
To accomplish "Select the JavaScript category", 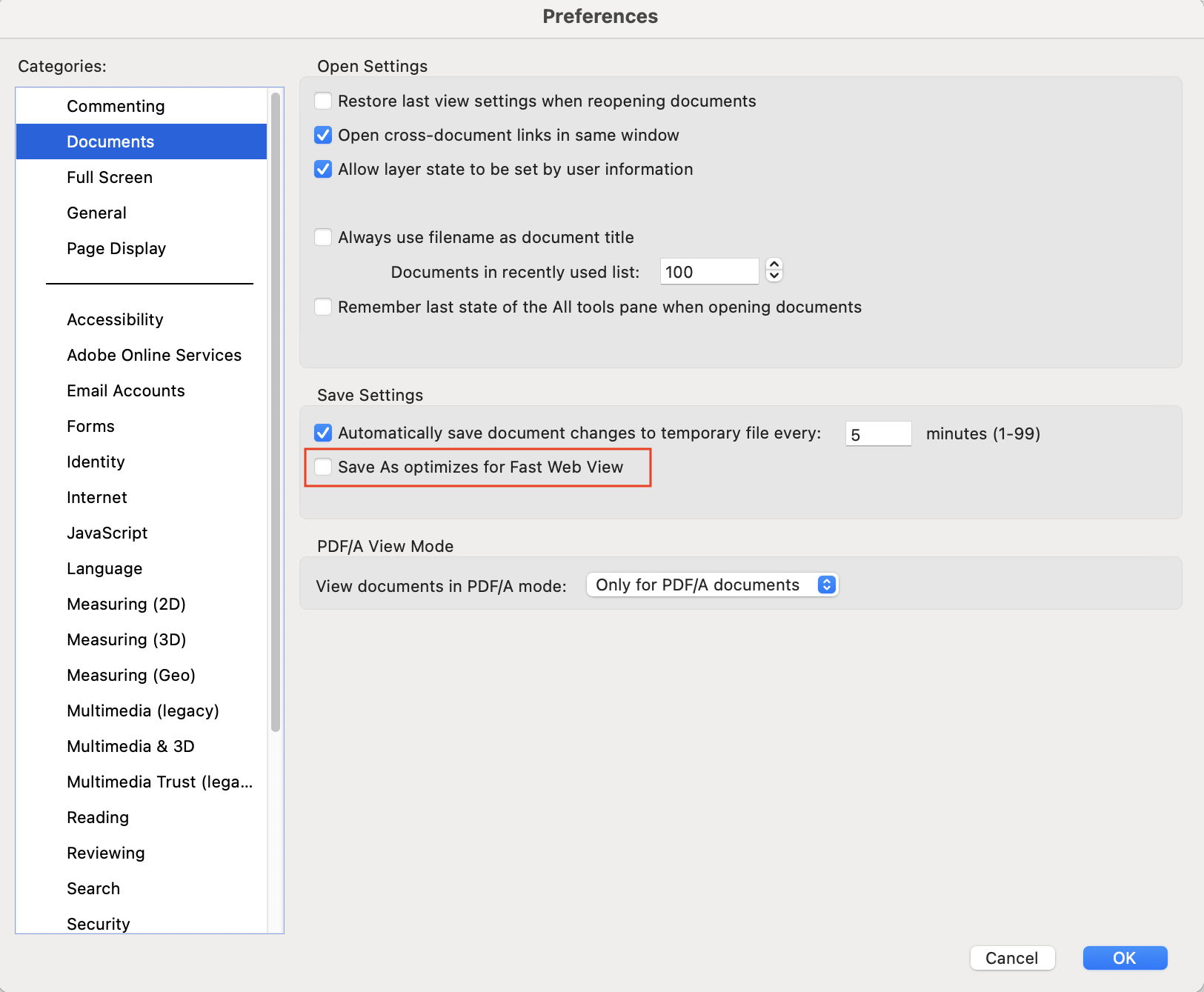I will [x=107, y=533].
